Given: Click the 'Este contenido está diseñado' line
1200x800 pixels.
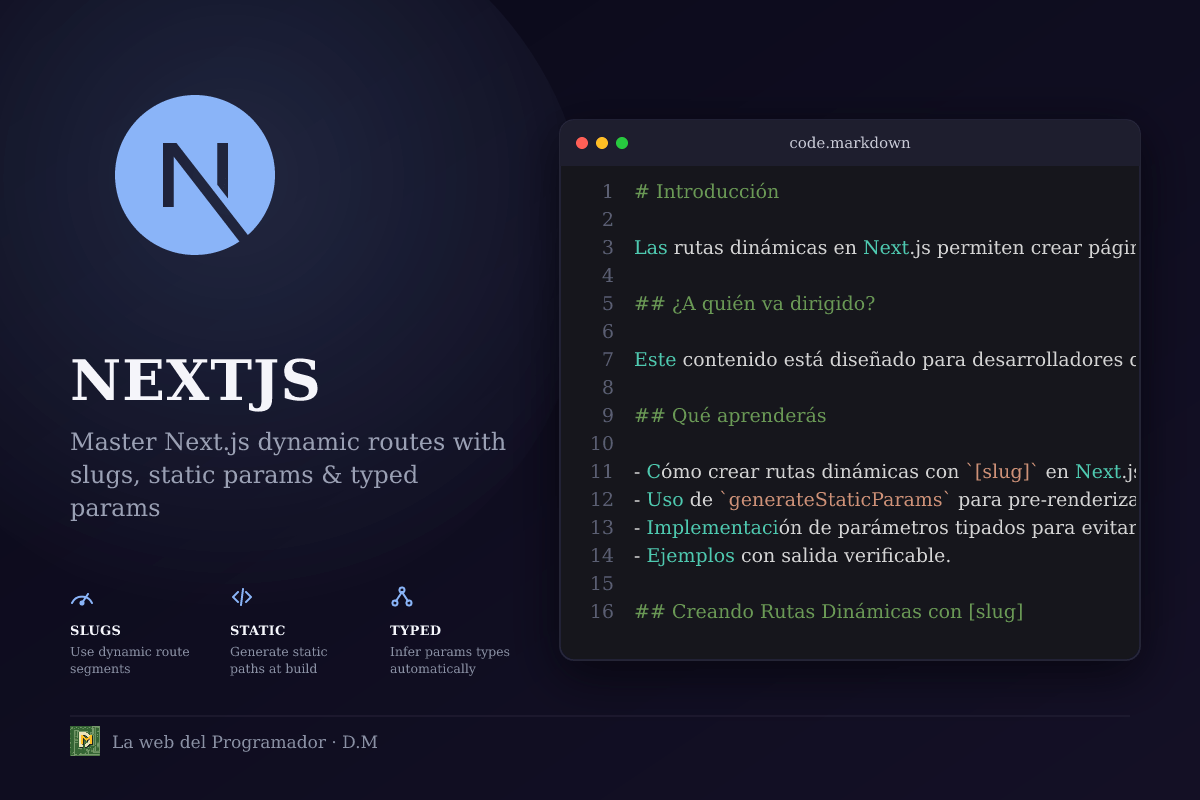Looking at the screenshot, I should click(x=885, y=359).
